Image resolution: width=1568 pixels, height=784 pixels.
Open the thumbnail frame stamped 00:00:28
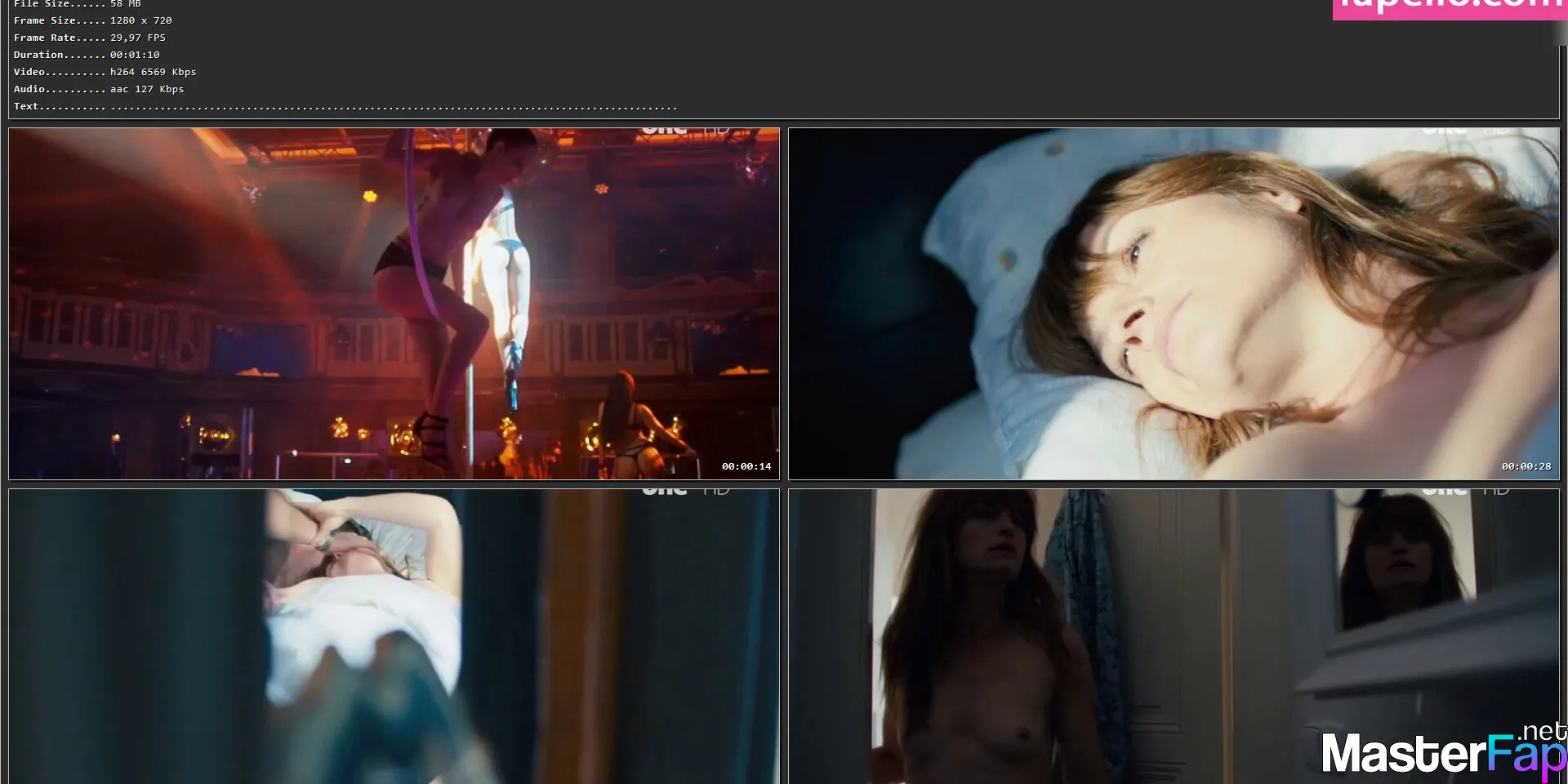(x=1174, y=303)
